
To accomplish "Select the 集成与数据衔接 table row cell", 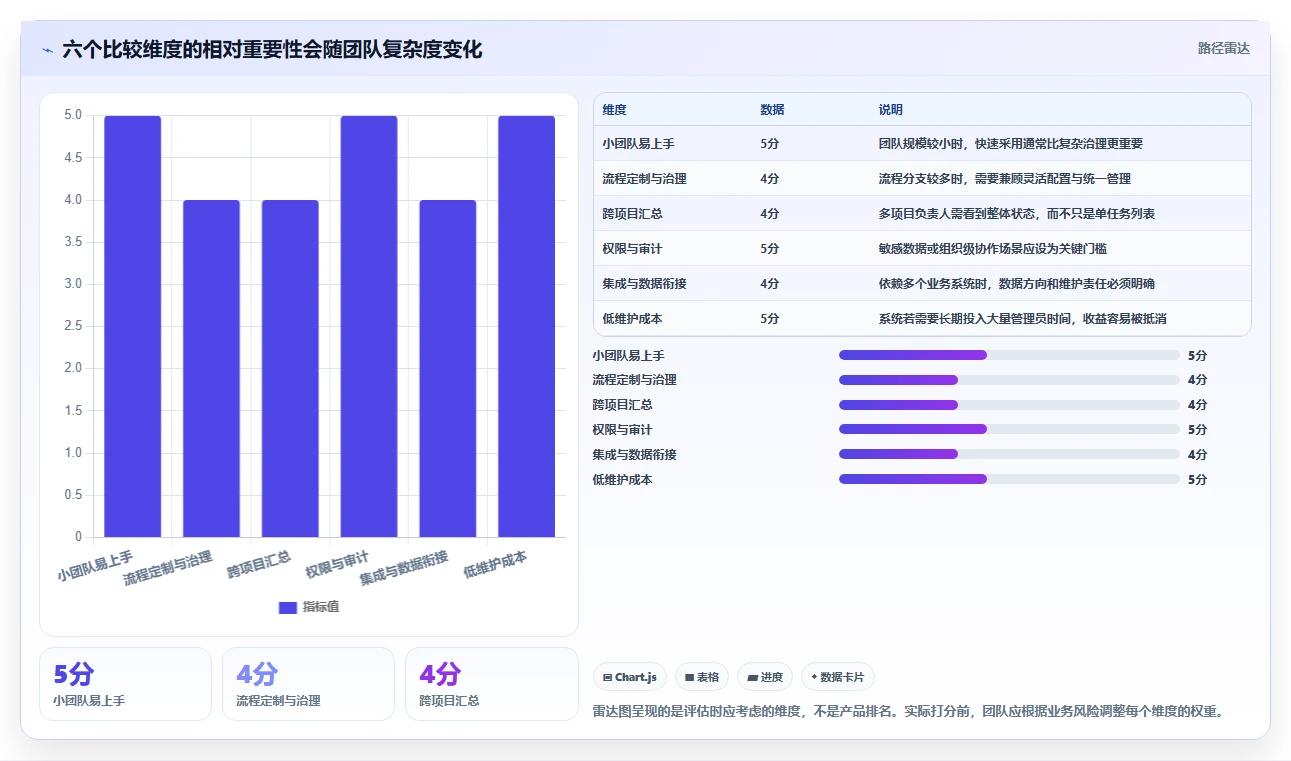I will point(644,284).
